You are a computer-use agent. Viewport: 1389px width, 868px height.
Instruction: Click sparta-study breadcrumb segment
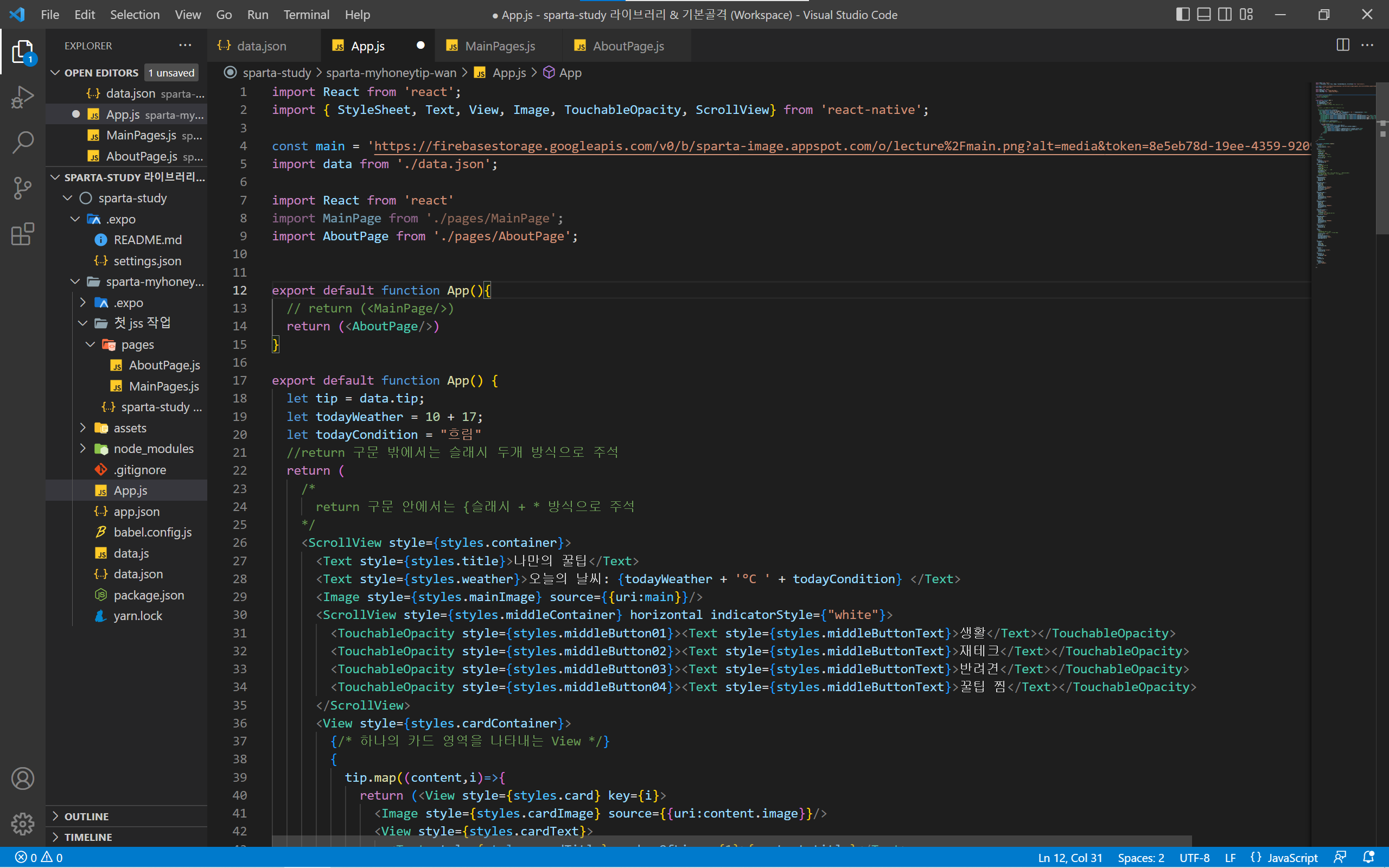tap(277, 73)
